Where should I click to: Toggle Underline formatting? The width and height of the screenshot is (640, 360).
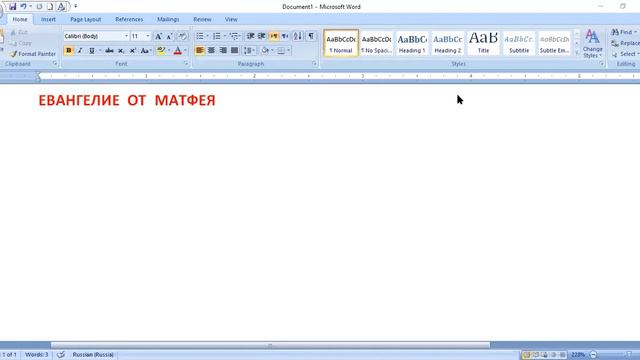coord(91,51)
